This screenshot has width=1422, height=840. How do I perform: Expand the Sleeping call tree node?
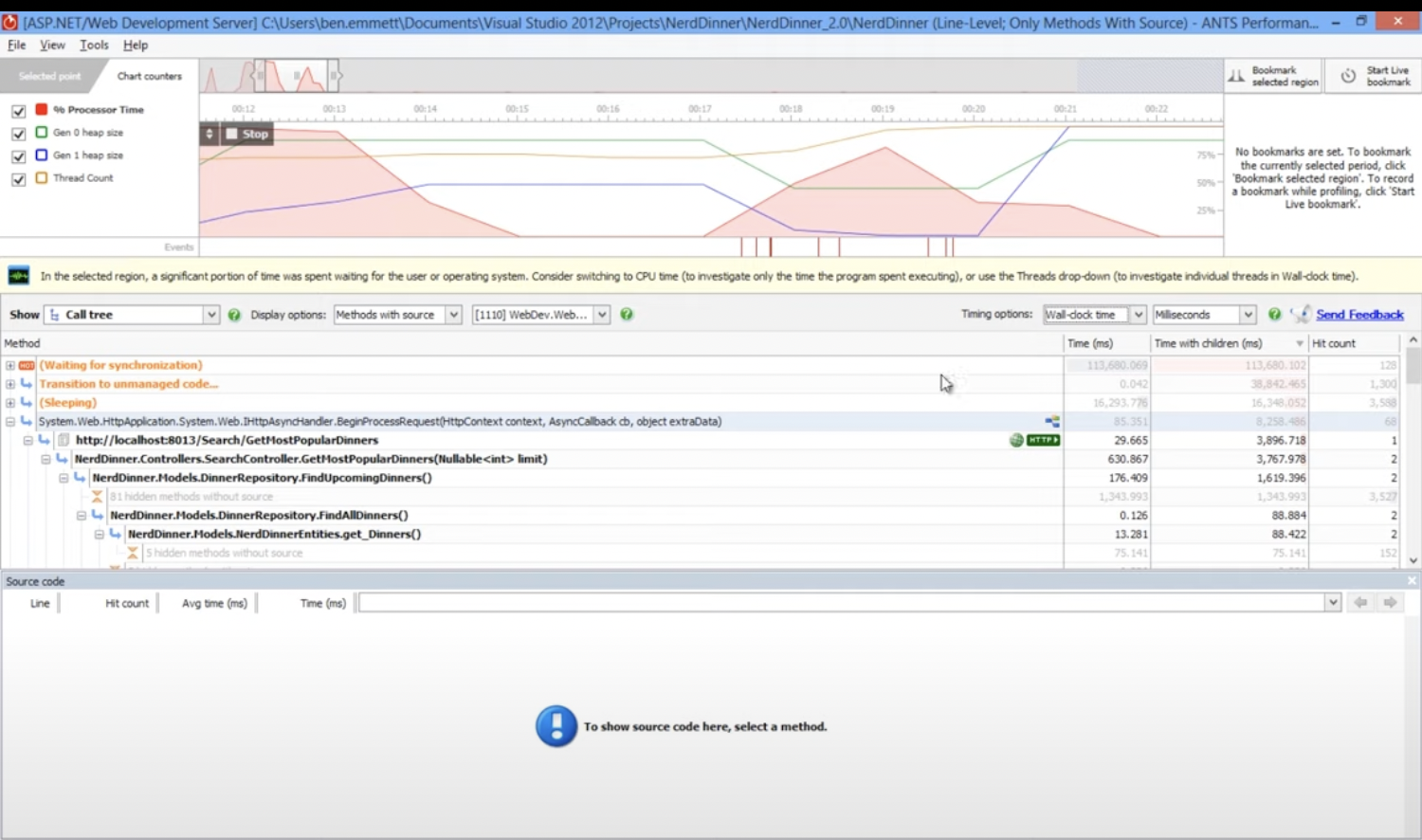(x=9, y=402)
